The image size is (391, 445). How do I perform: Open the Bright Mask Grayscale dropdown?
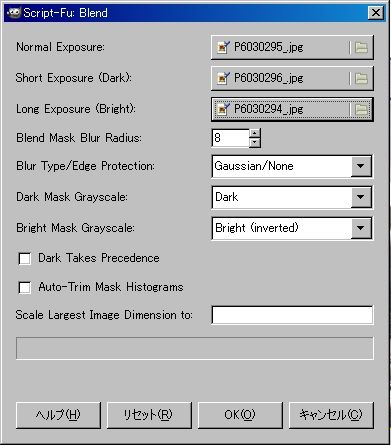[x=361, y=228]
